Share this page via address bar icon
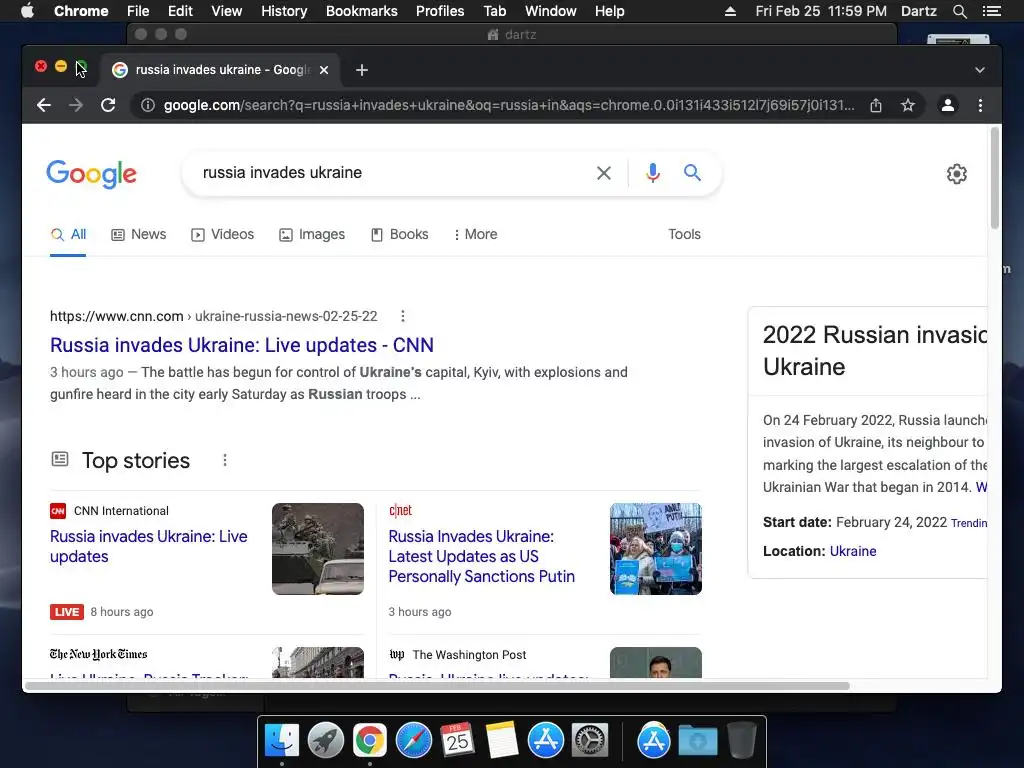Image resolution: width=1024 pixels, height=768 pixels. pos(876,105)
